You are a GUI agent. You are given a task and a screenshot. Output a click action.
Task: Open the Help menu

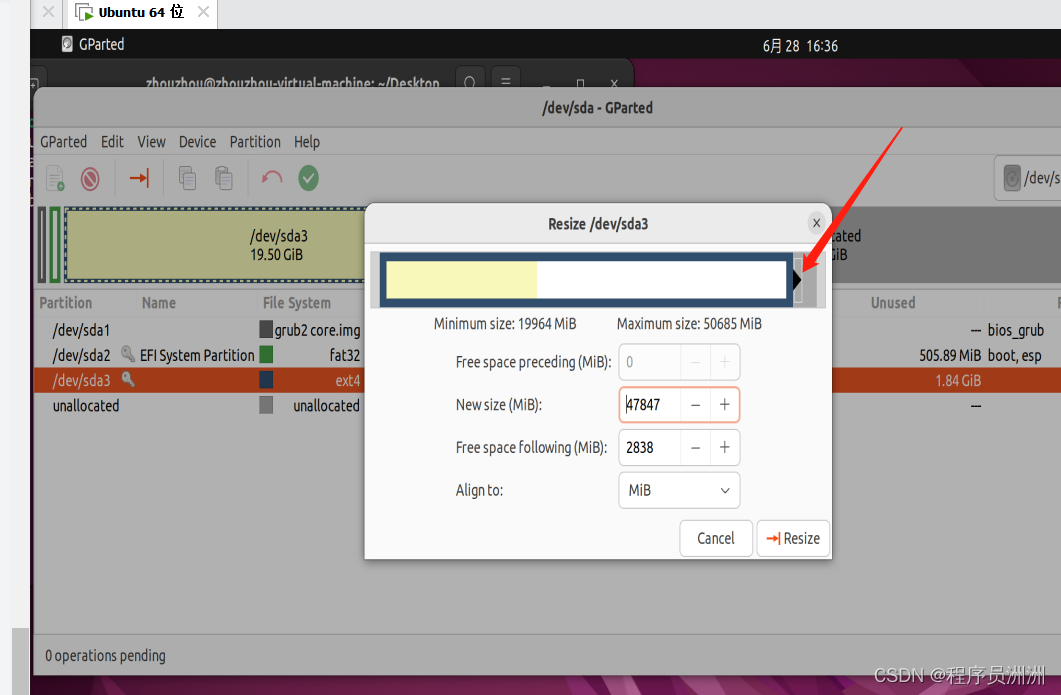[x=307, y=141]
